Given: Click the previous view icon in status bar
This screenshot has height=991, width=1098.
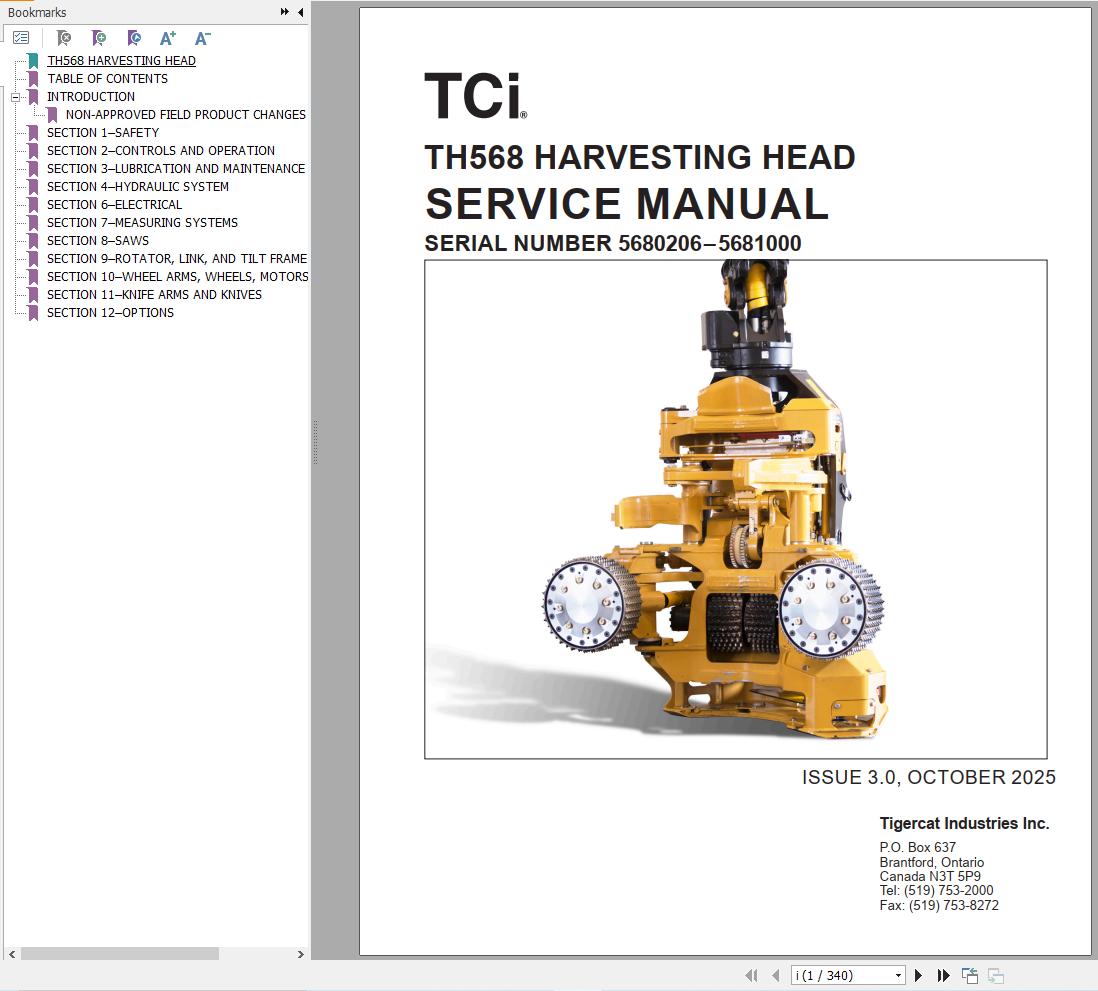Looking at the screenshot, I should click(x=971, y=974).
